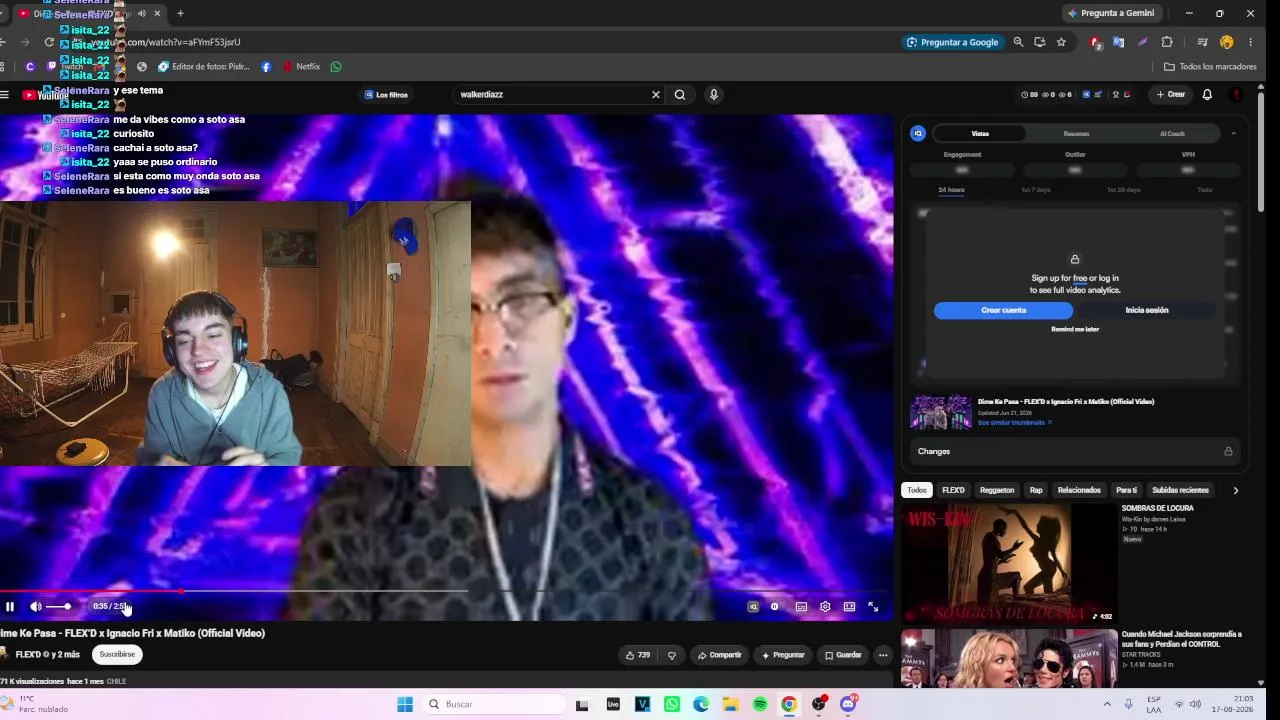The image size is (1280, 720).
Task: Like the video with 739 likes
Action: 637,655
